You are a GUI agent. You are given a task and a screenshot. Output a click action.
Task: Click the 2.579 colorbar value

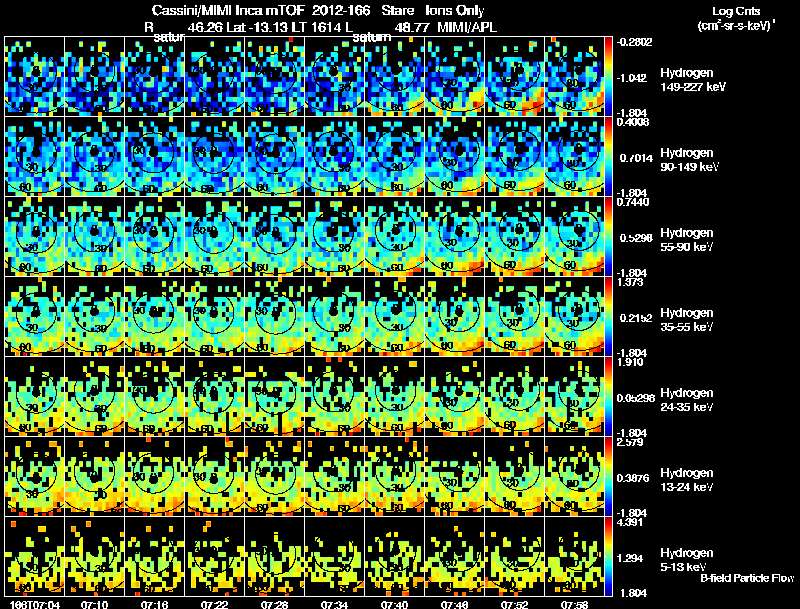(630, 442)
